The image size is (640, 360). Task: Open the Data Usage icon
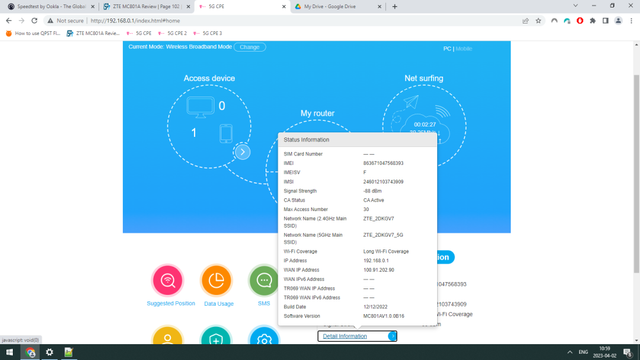tap(216, 280)
